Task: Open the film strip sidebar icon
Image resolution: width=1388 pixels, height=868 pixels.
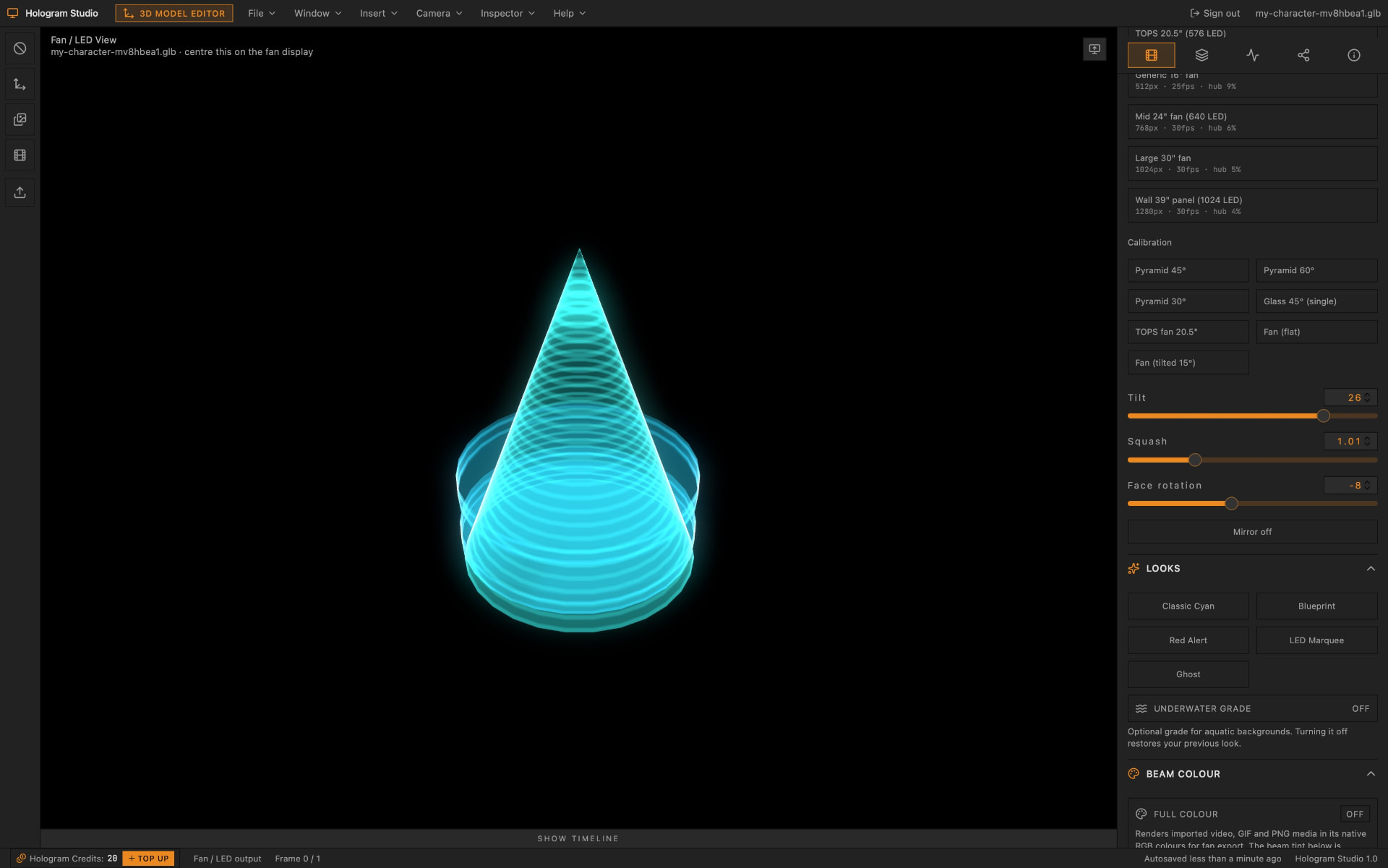Action: pyautogui.click(x=20, y=155)
